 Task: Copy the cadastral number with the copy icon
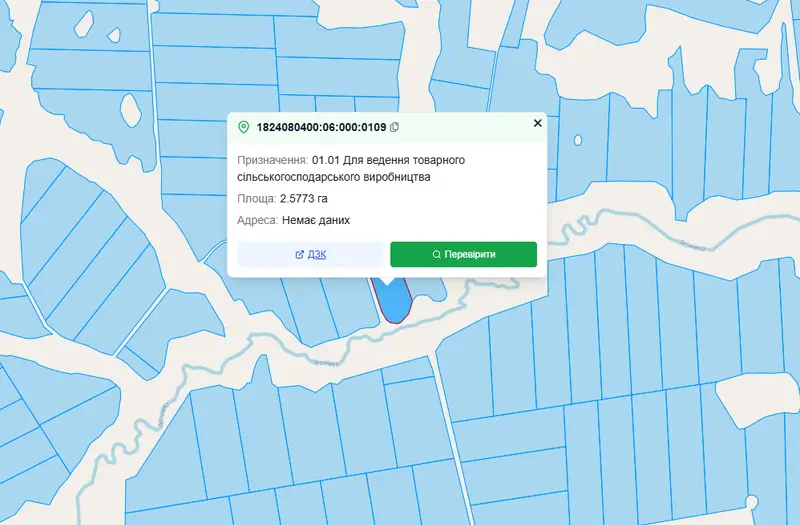(394, 127)
